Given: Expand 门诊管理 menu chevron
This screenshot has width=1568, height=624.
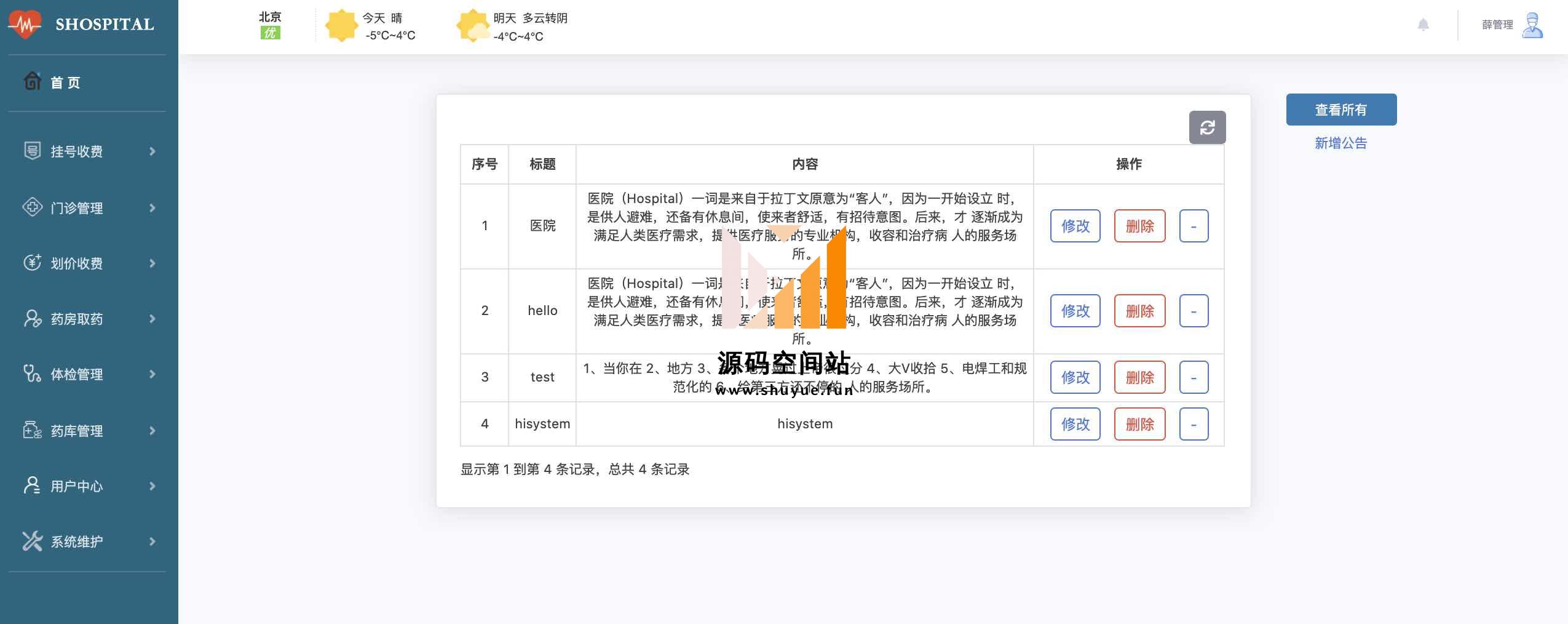Looking at the screenshot, I should (x=152, y=207).
